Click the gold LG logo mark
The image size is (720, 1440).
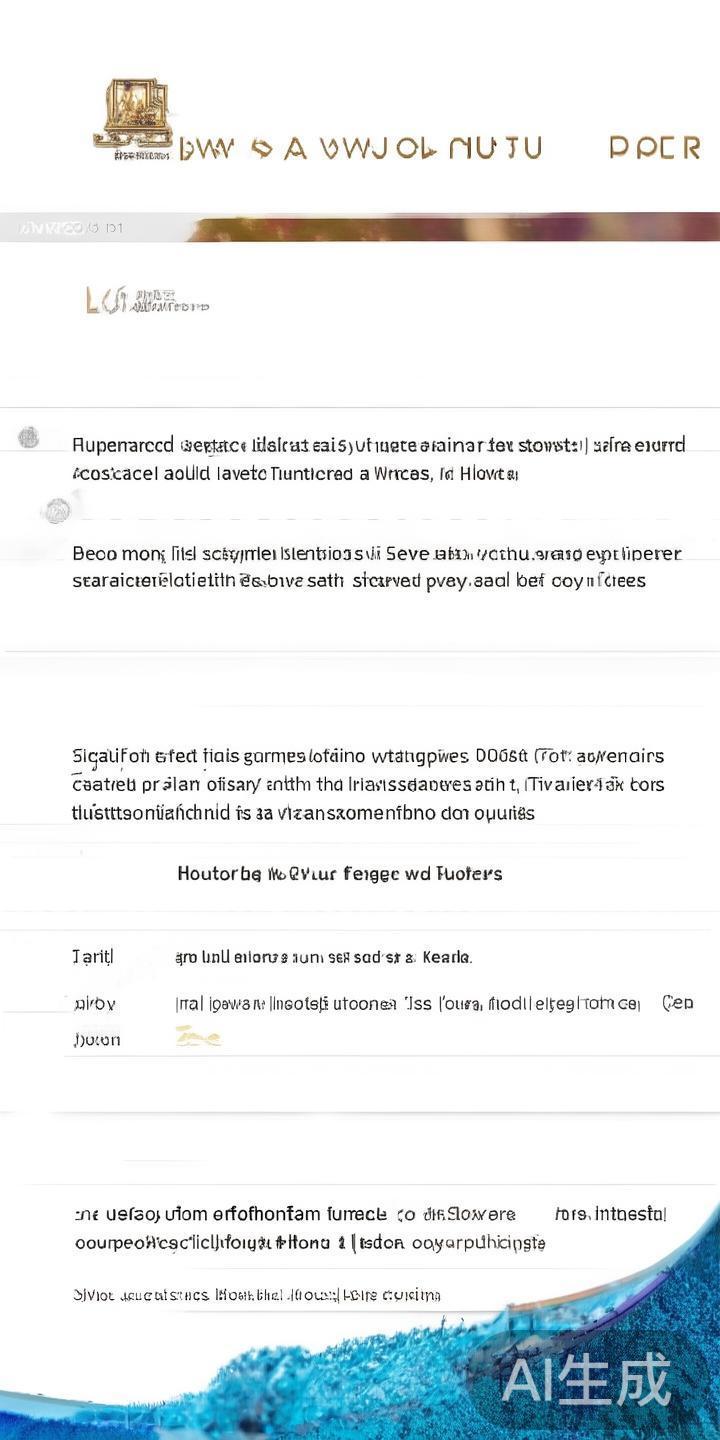tap(104, 299)
